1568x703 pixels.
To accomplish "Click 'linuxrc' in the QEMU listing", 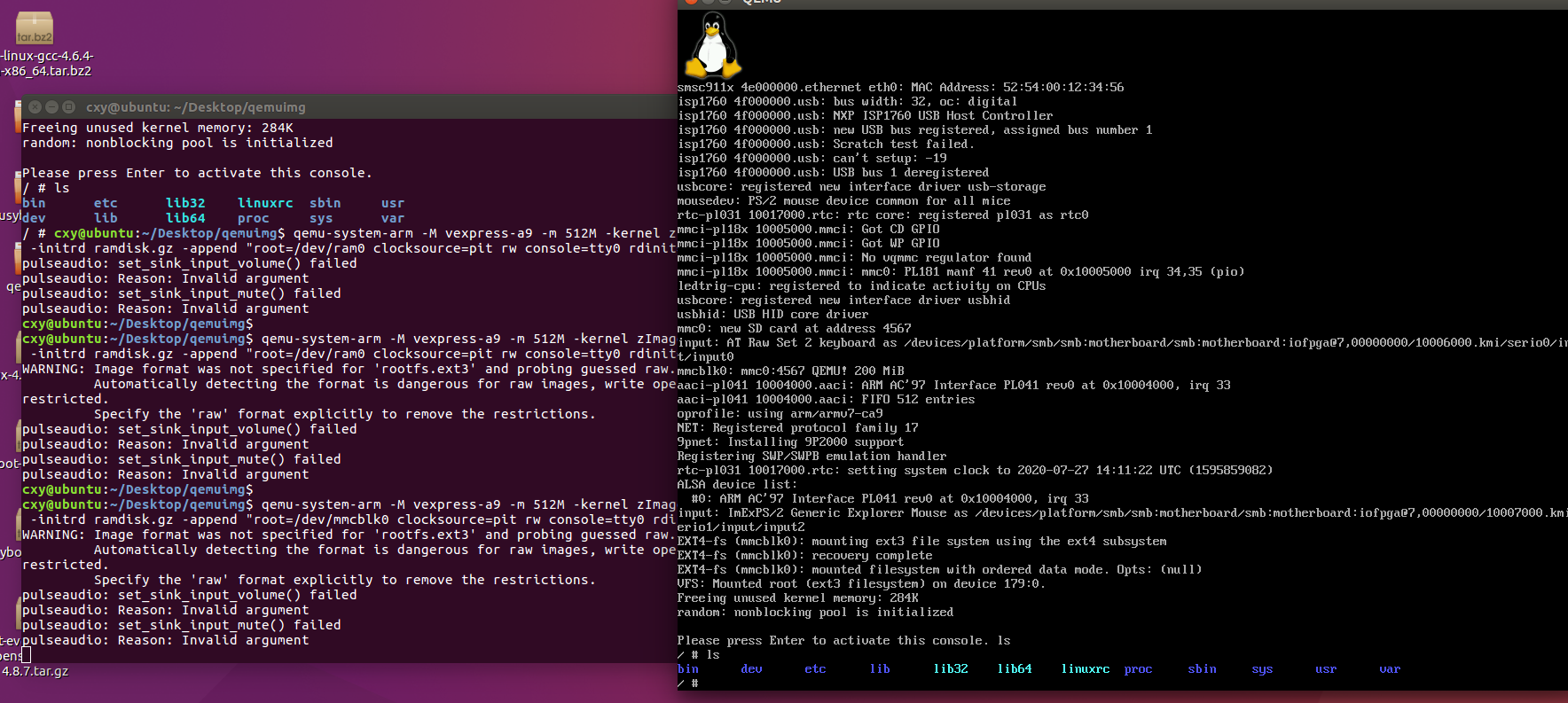I will 1086,669.
